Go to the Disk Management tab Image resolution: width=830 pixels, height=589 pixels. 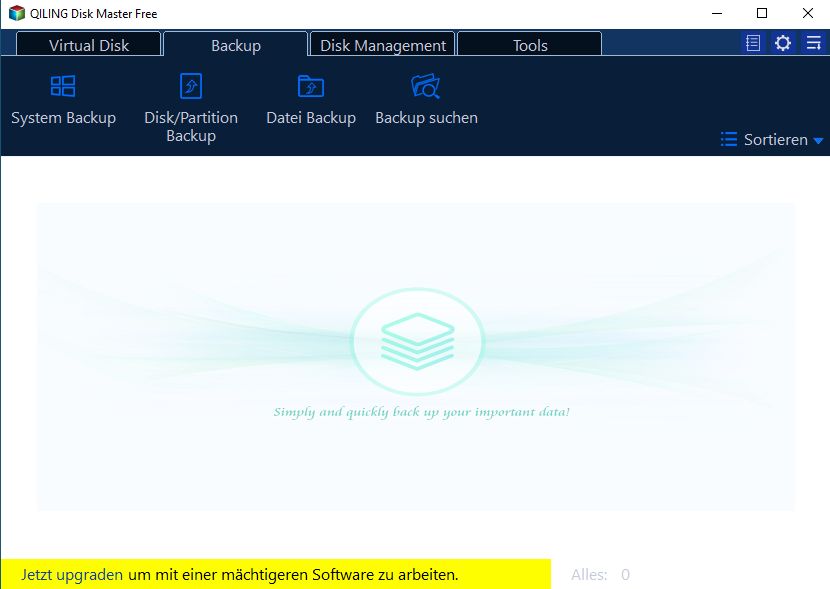tap(382, 44)
